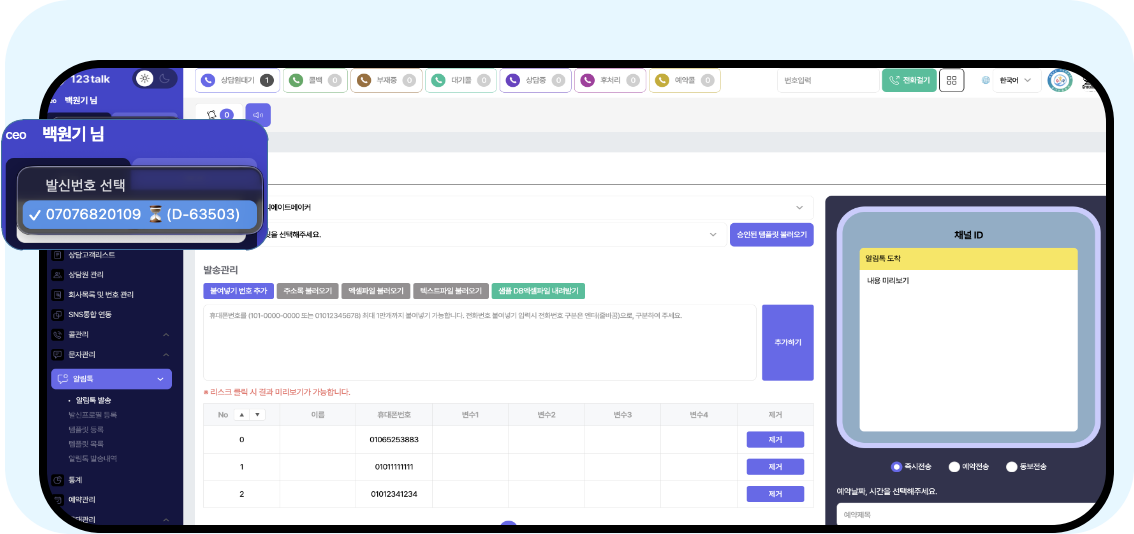Click the 추가하기 button
Screen dimensions: 1134x534
(787, 342)
